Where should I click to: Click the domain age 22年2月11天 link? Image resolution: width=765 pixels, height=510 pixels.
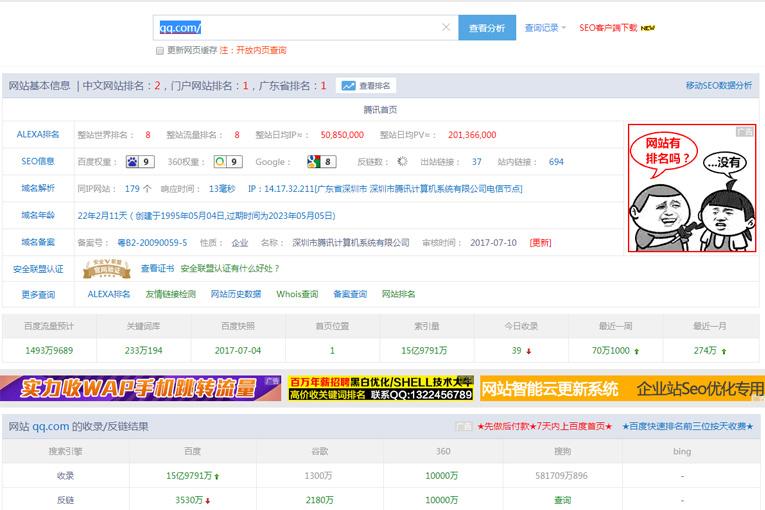206,216
